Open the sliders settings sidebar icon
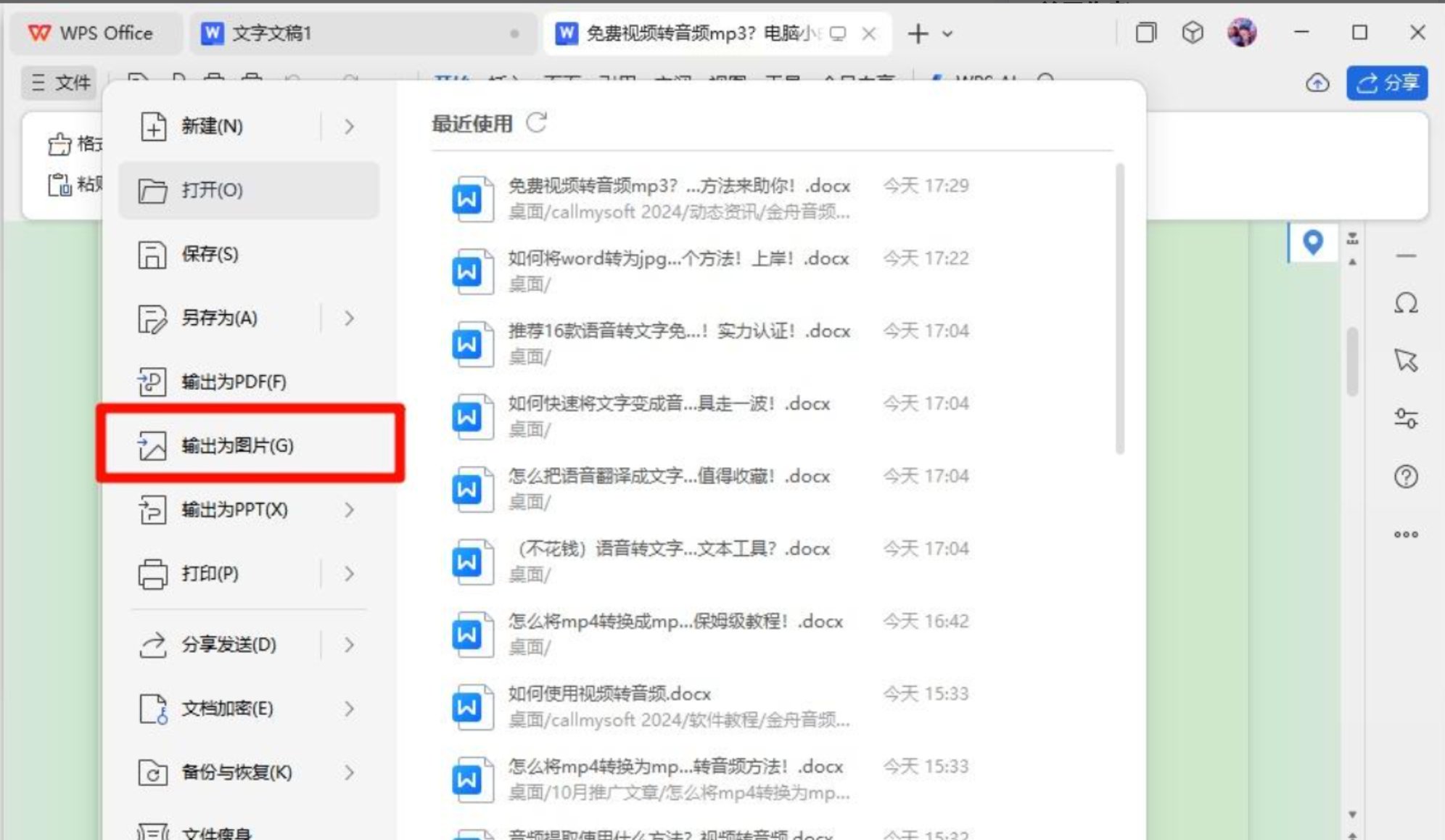 [x=1405, y=418]
